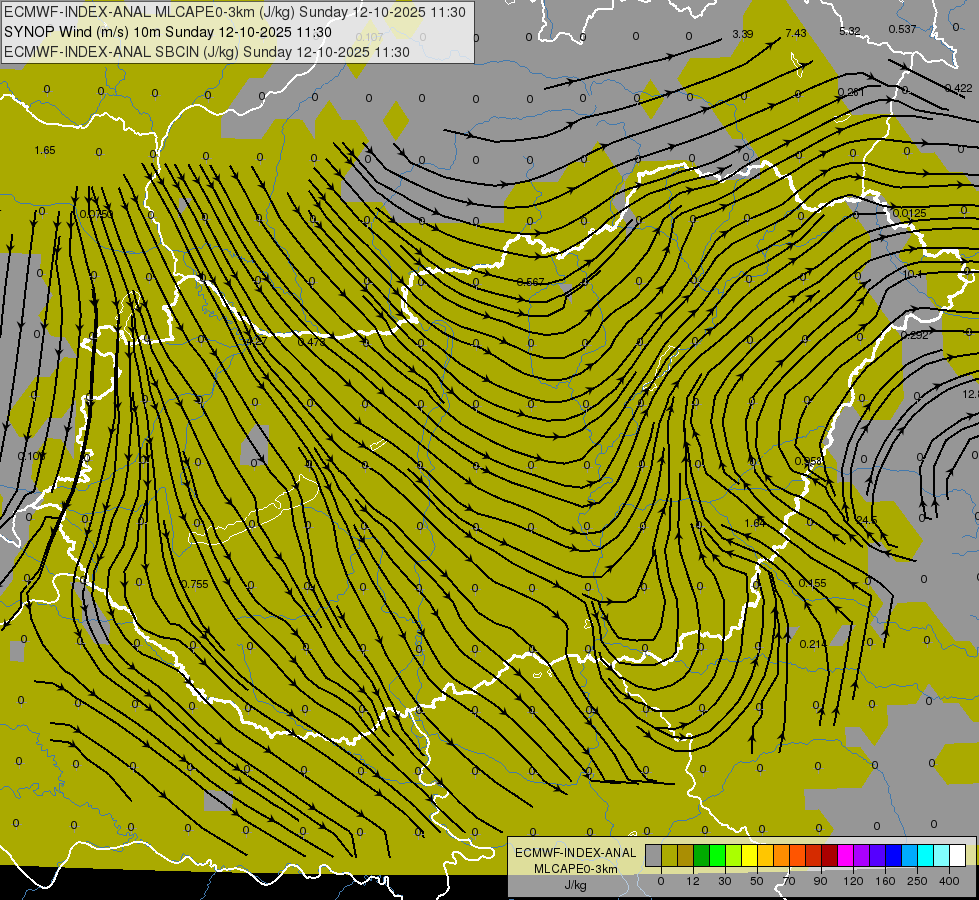Click the legend scale value 90

click(820, 881)
